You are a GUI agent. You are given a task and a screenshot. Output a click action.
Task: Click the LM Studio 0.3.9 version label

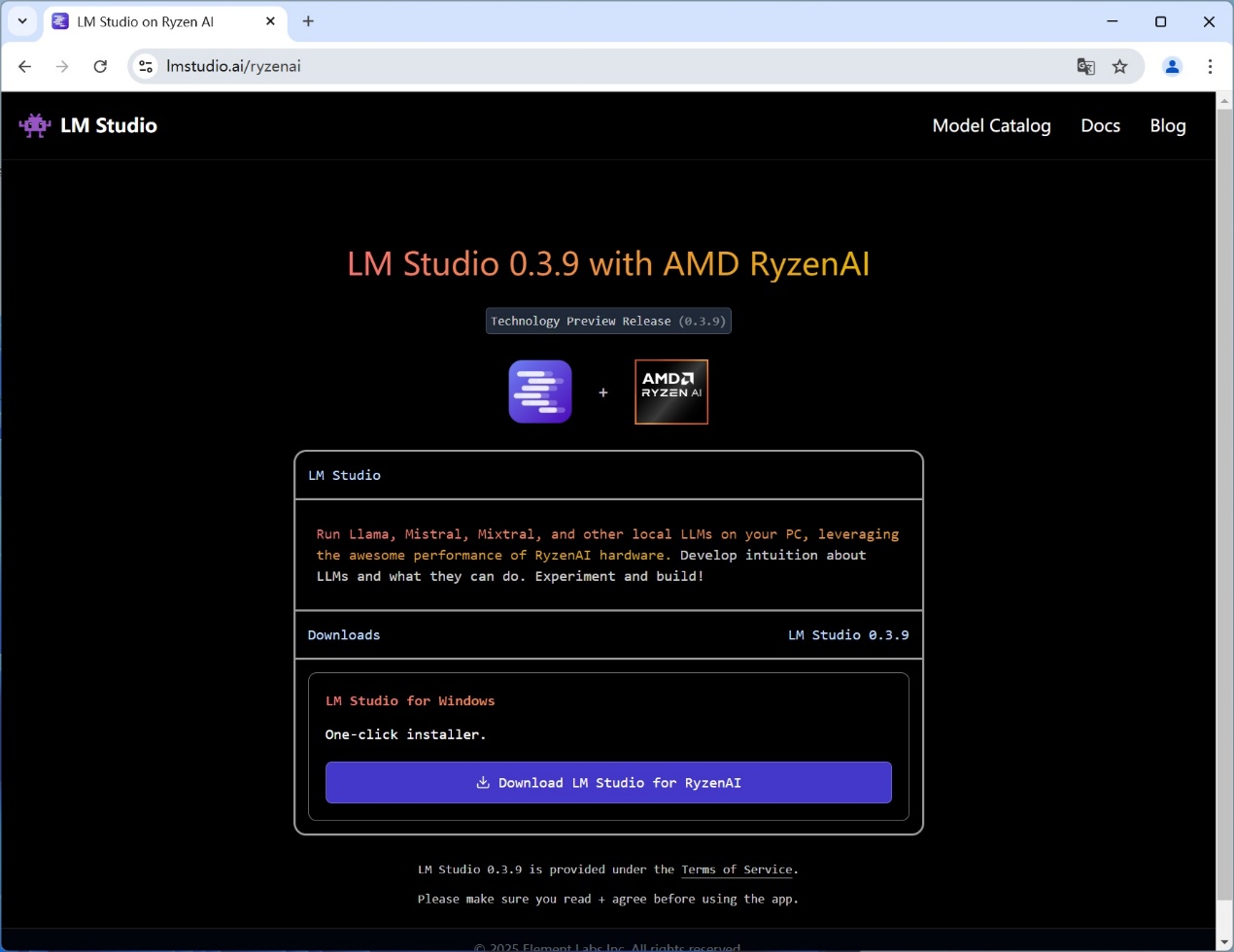848,635
